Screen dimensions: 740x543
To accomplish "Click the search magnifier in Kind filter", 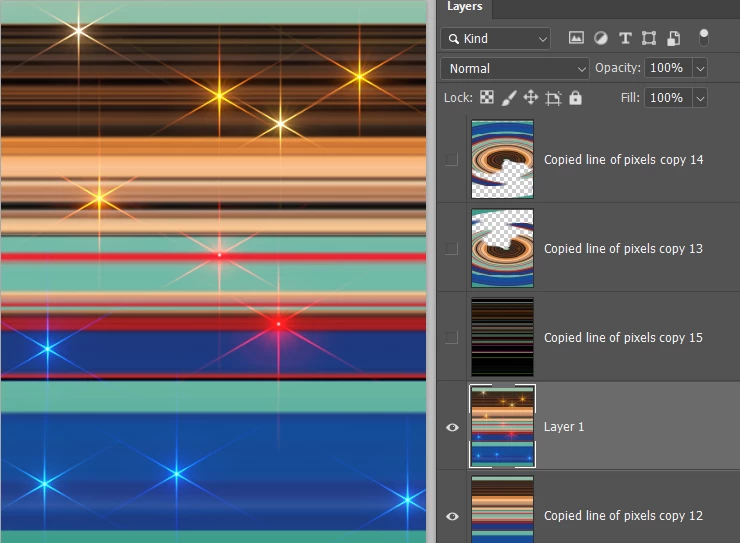I will (454, 39).
